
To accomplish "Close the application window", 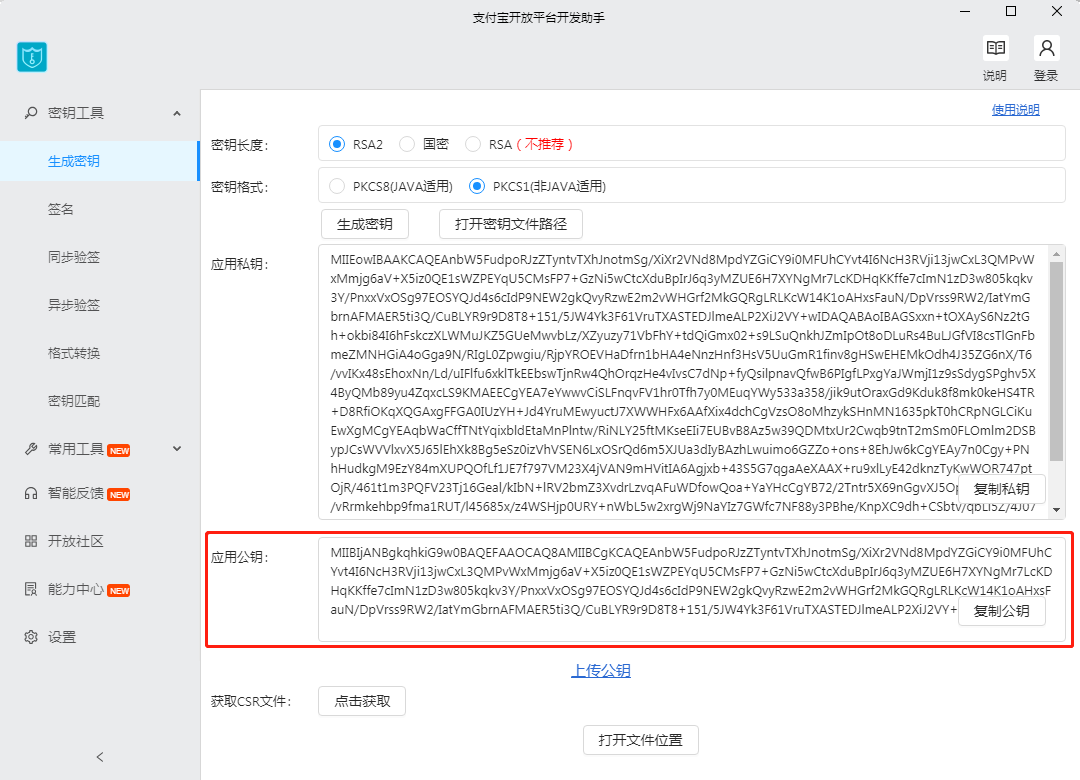I will pyautogui.click(x=1057, y=11).
